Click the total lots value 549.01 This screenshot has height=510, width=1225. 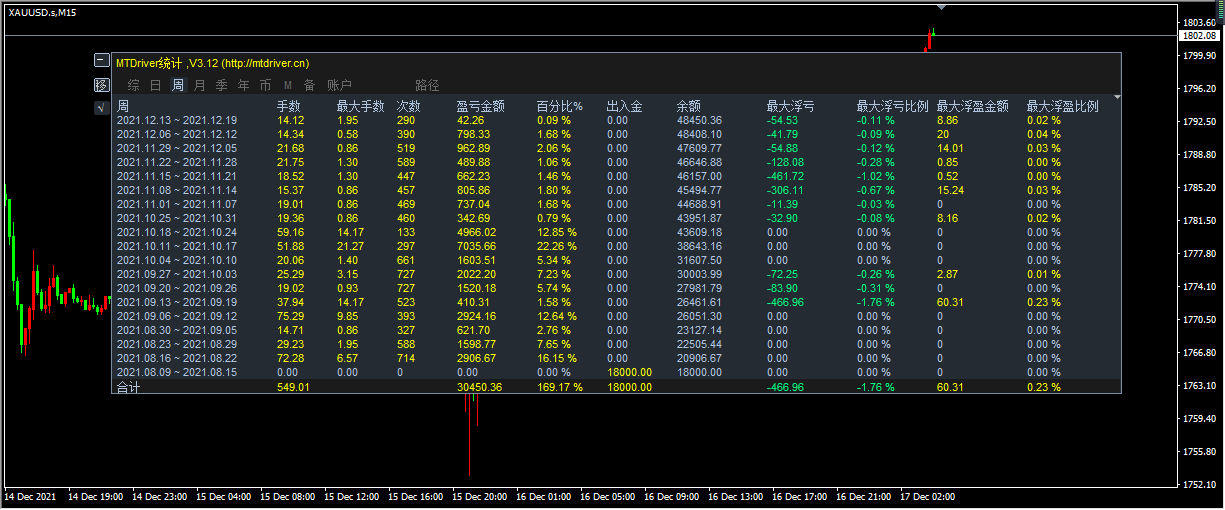click(293, 387)
